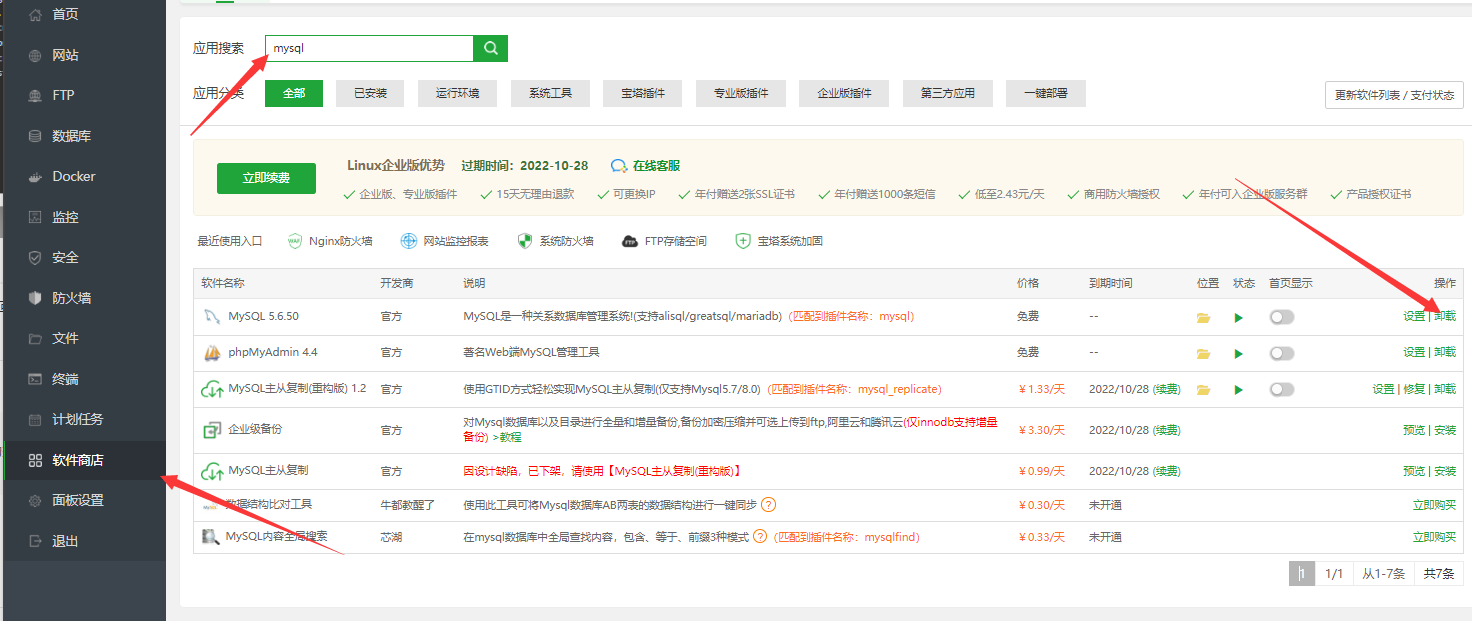Screen dimensions: 1472x621
Task: Click the 软件商店 grid icon in sidebar
Action: click(35, 460)
